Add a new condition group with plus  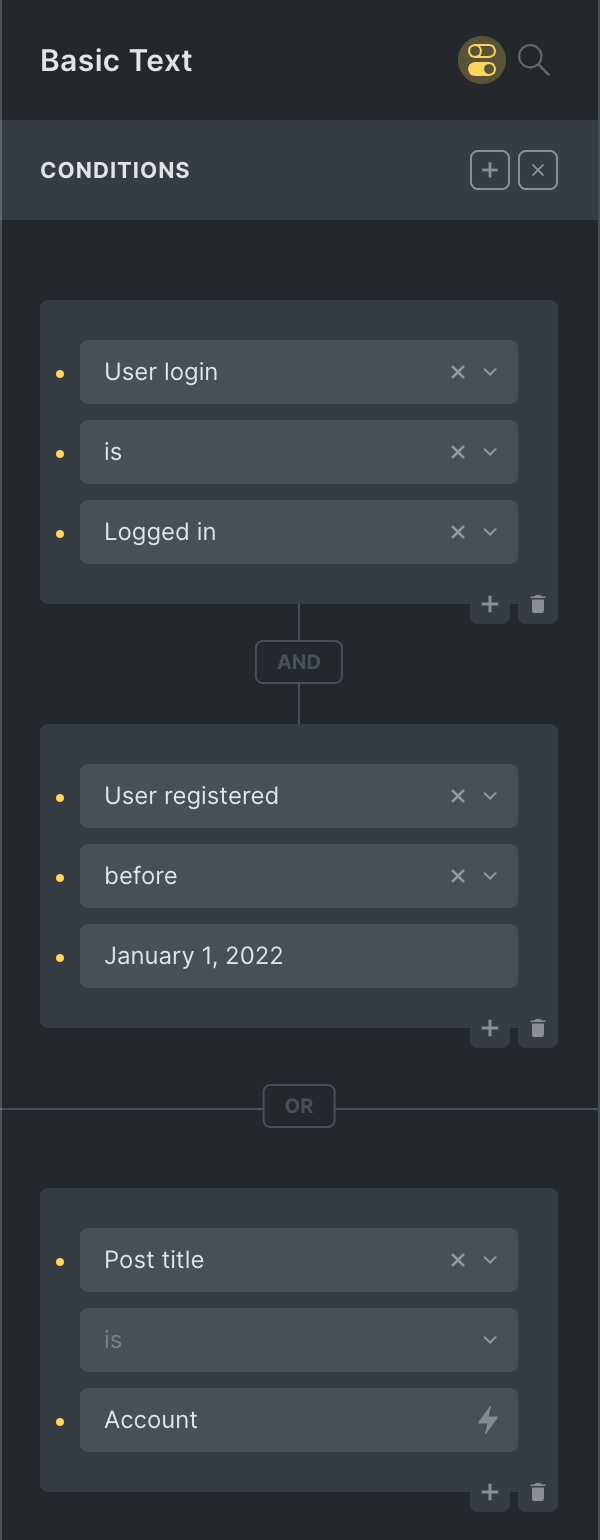pyautogui.click(x=490, y=170)
